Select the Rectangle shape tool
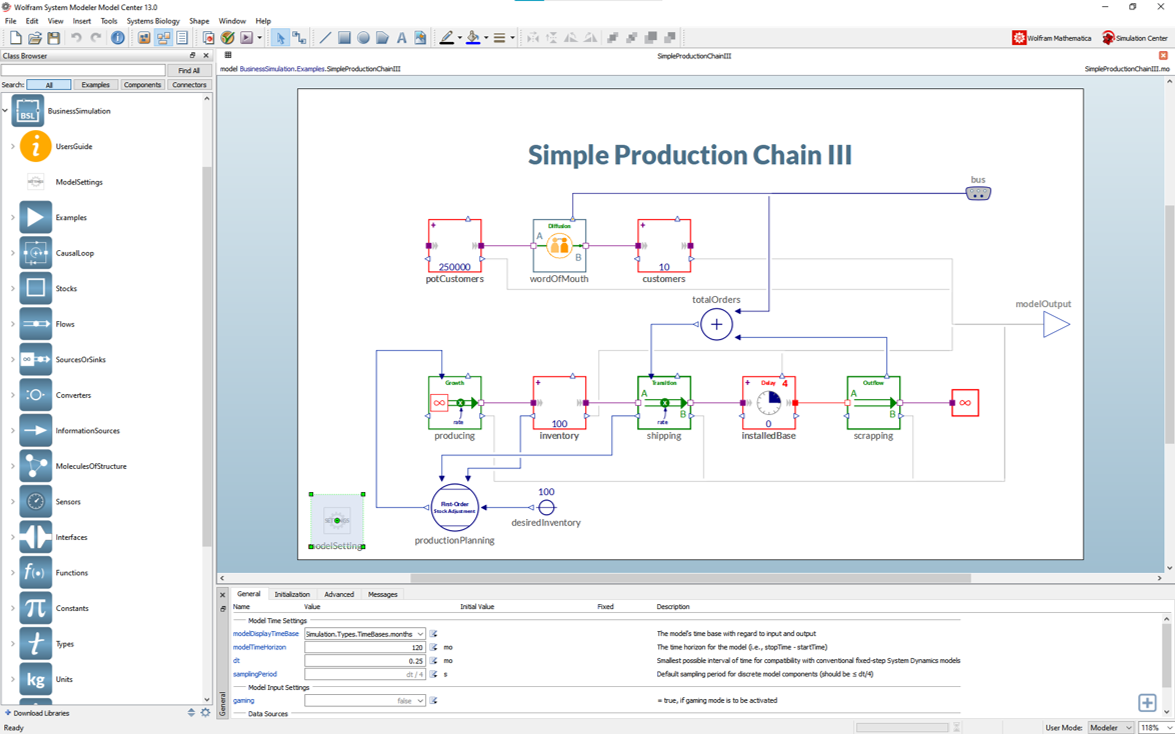Image resolution: width=1175 pixels, height=734 pixels. tap(344, 38)
